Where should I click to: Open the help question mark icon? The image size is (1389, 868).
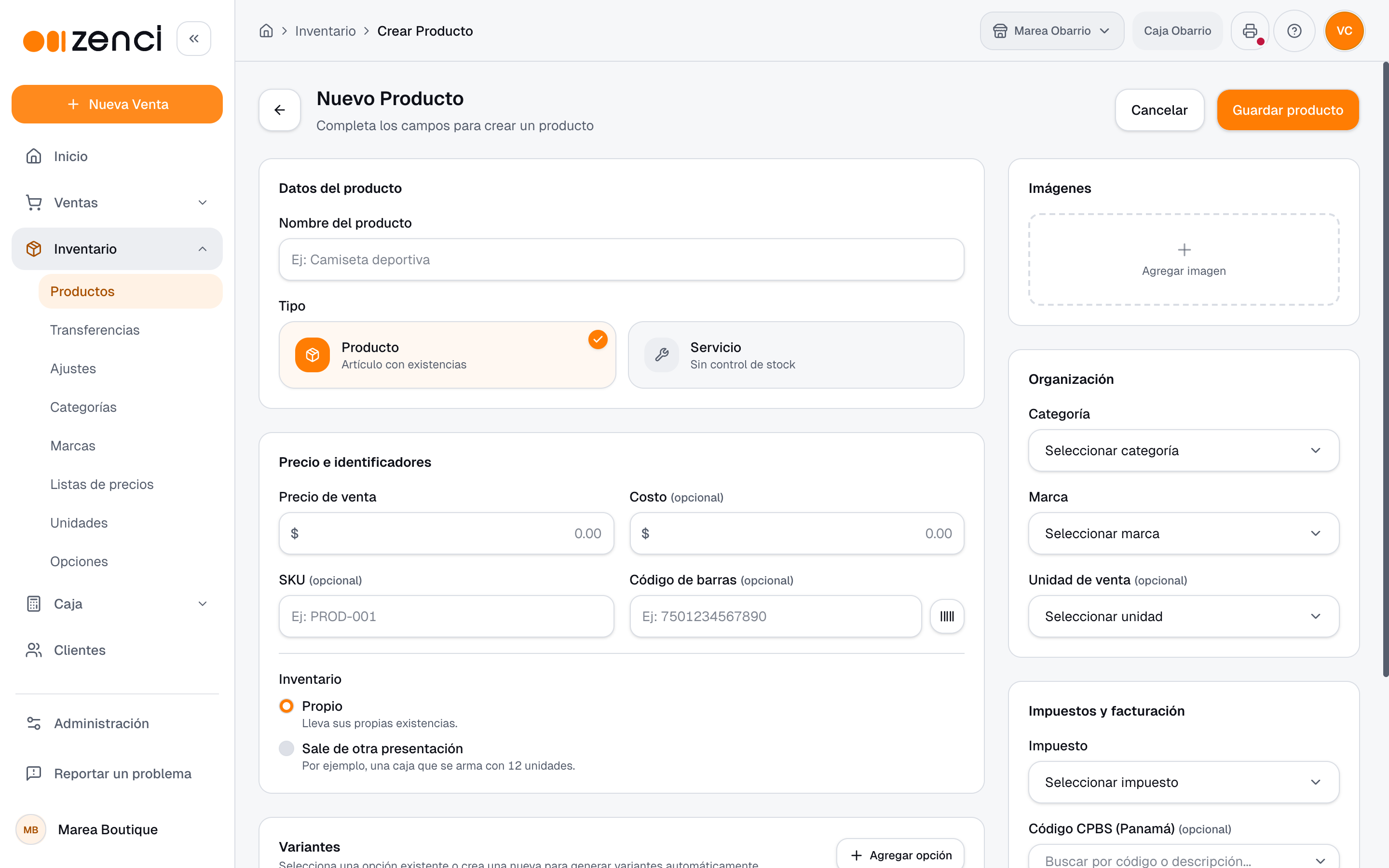point(1294,31)
